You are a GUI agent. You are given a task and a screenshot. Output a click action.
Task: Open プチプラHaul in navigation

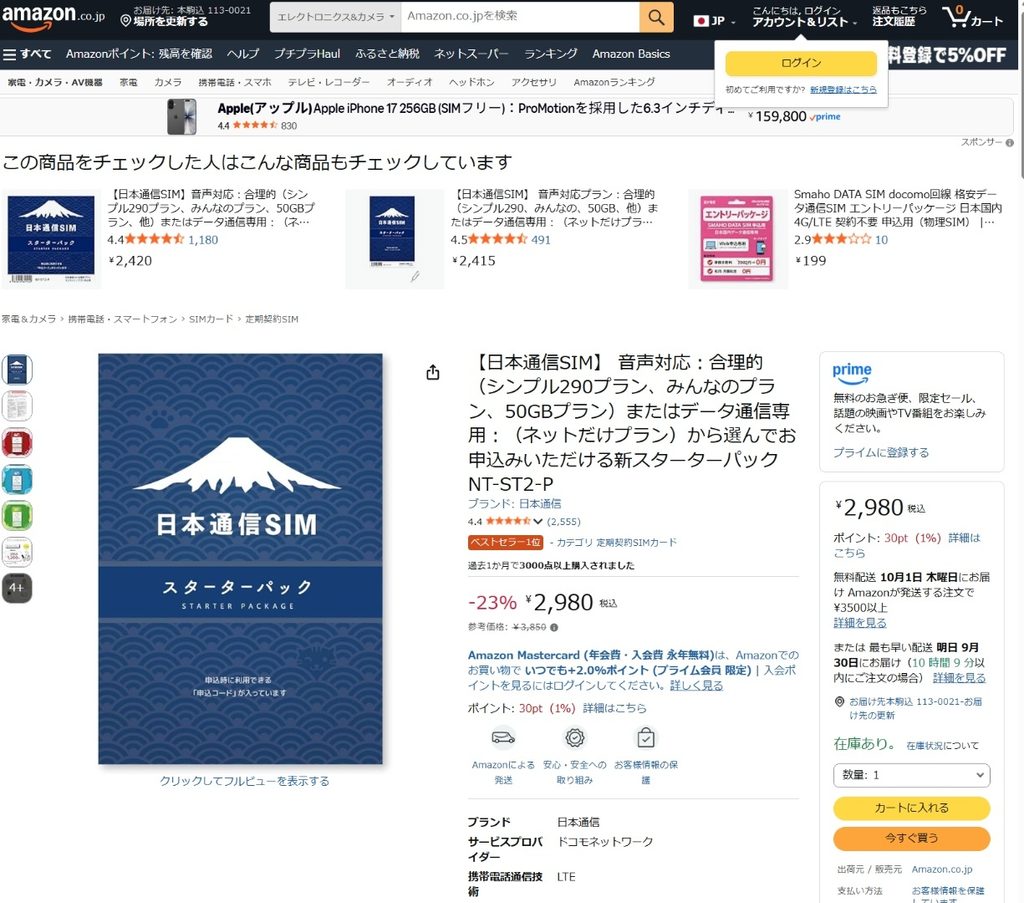pyautogui.click(x=307, y=54)
